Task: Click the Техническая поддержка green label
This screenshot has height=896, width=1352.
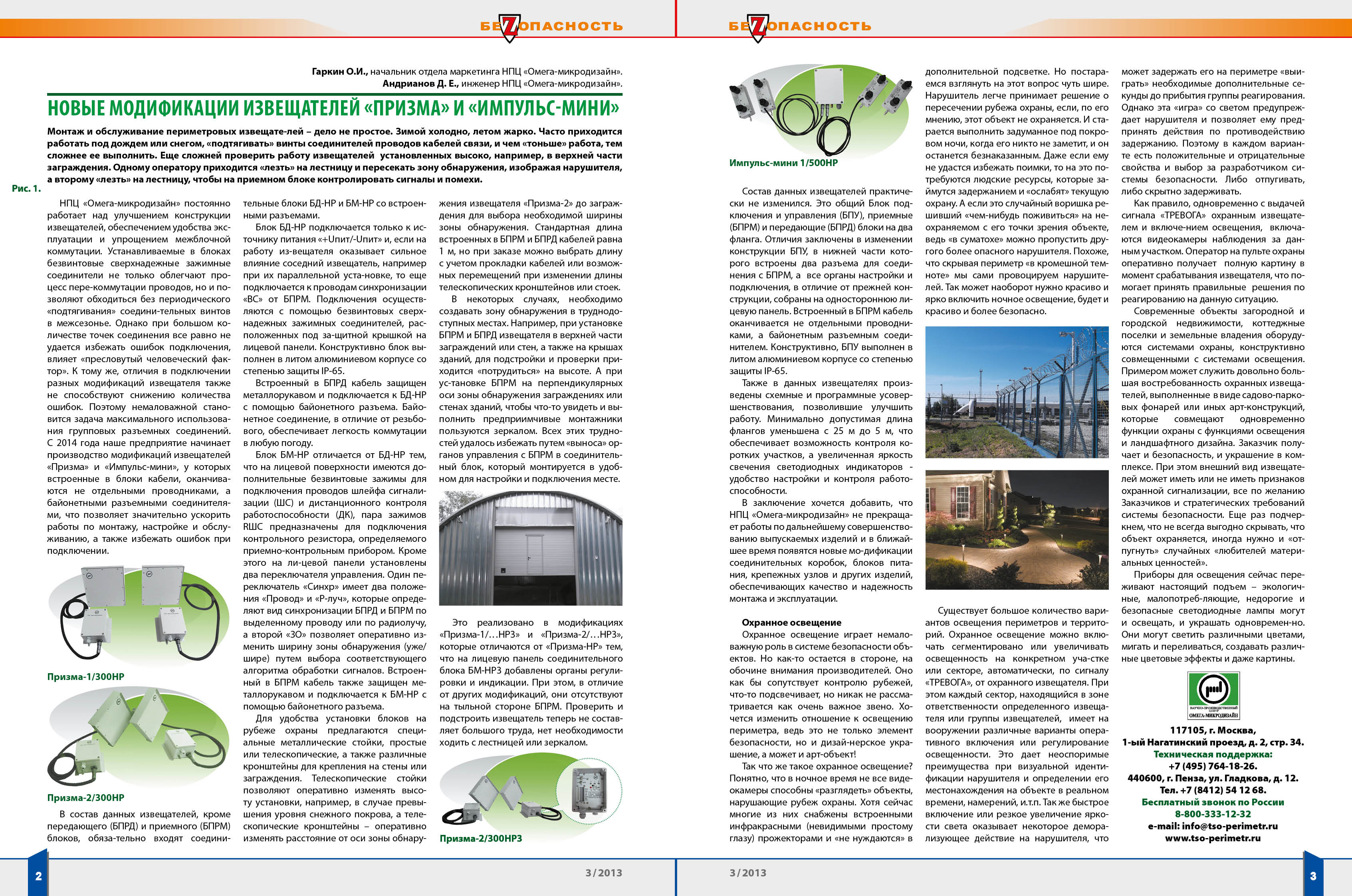Action: pyautogui.click(x=1213, y=754)
